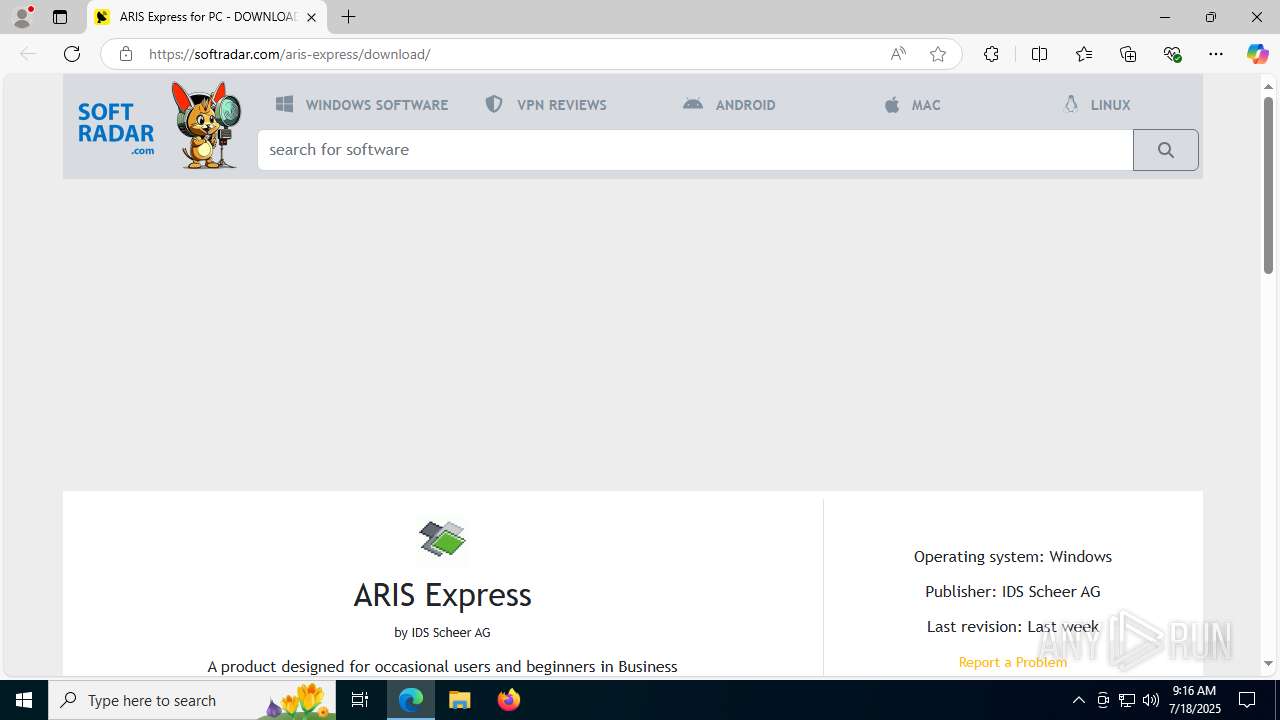The width and height of the screenshot is (1280, 720).
Task: Submit search with magnifier button
Action: [x=1166, y=150]
